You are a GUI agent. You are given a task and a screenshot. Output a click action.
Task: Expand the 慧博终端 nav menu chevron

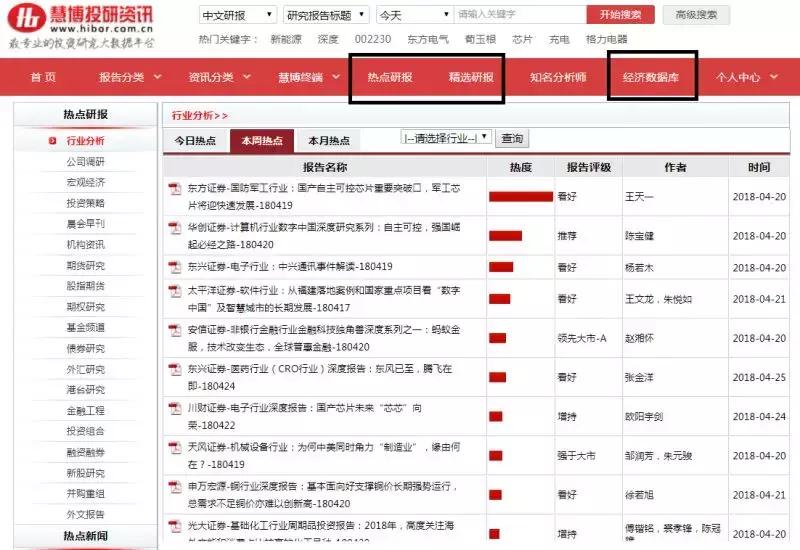click(336, 77)
